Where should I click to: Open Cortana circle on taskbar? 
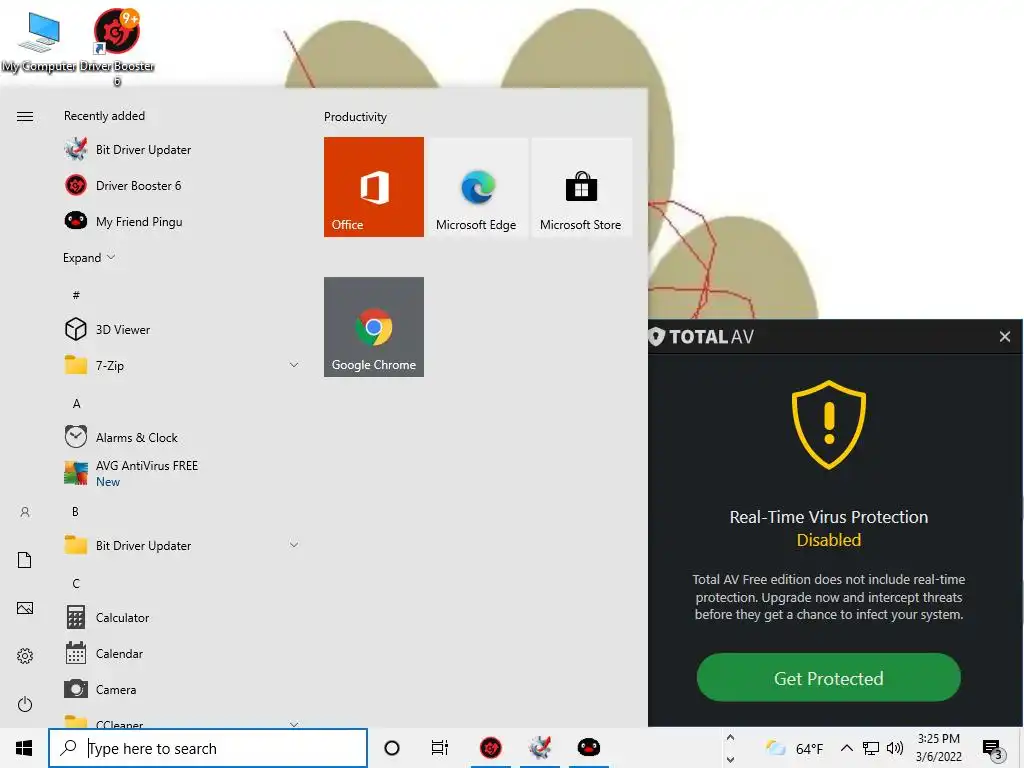pyautogui.click(x=392, y=748)
